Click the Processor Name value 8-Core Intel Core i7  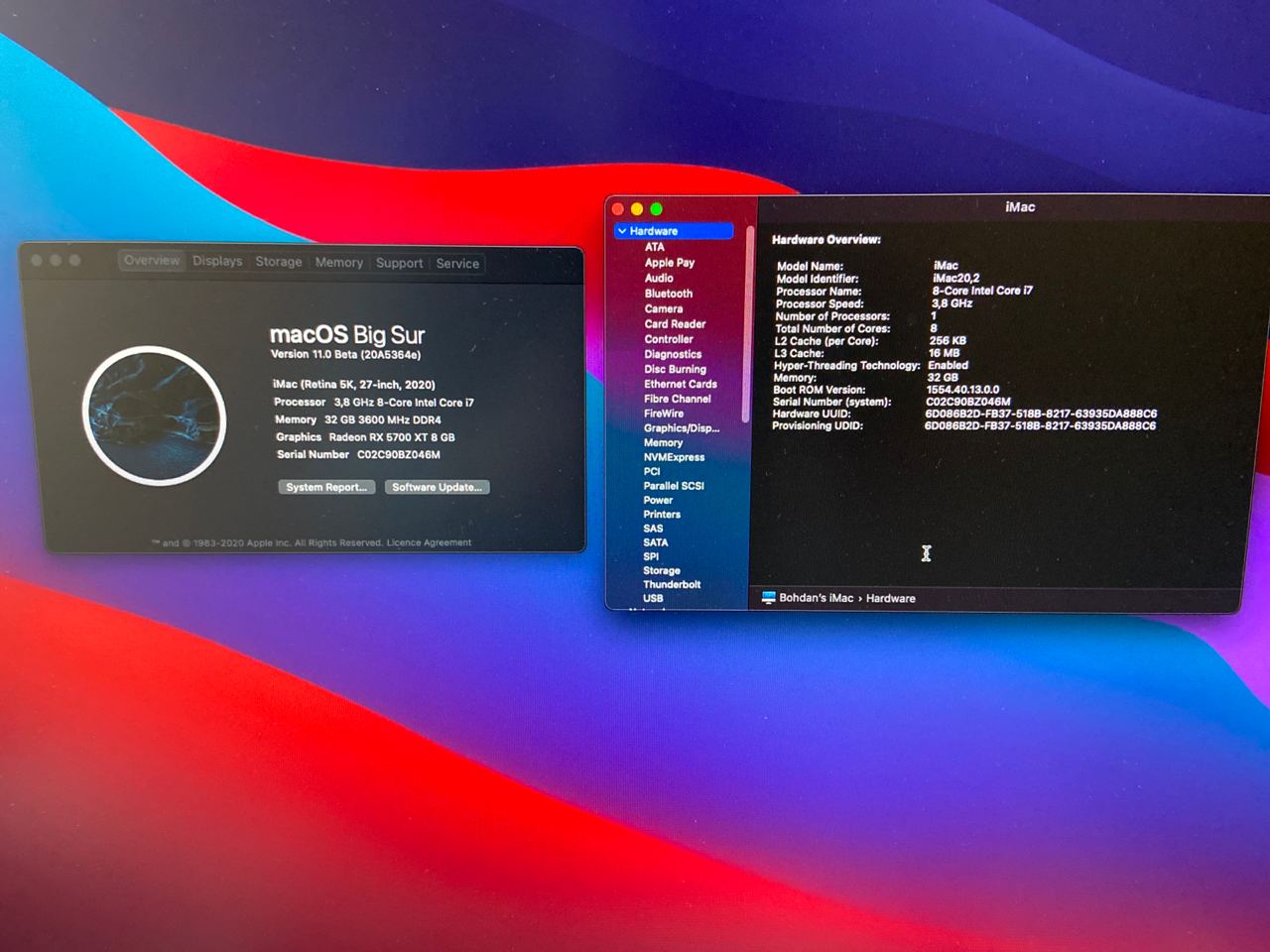(982, 291)
